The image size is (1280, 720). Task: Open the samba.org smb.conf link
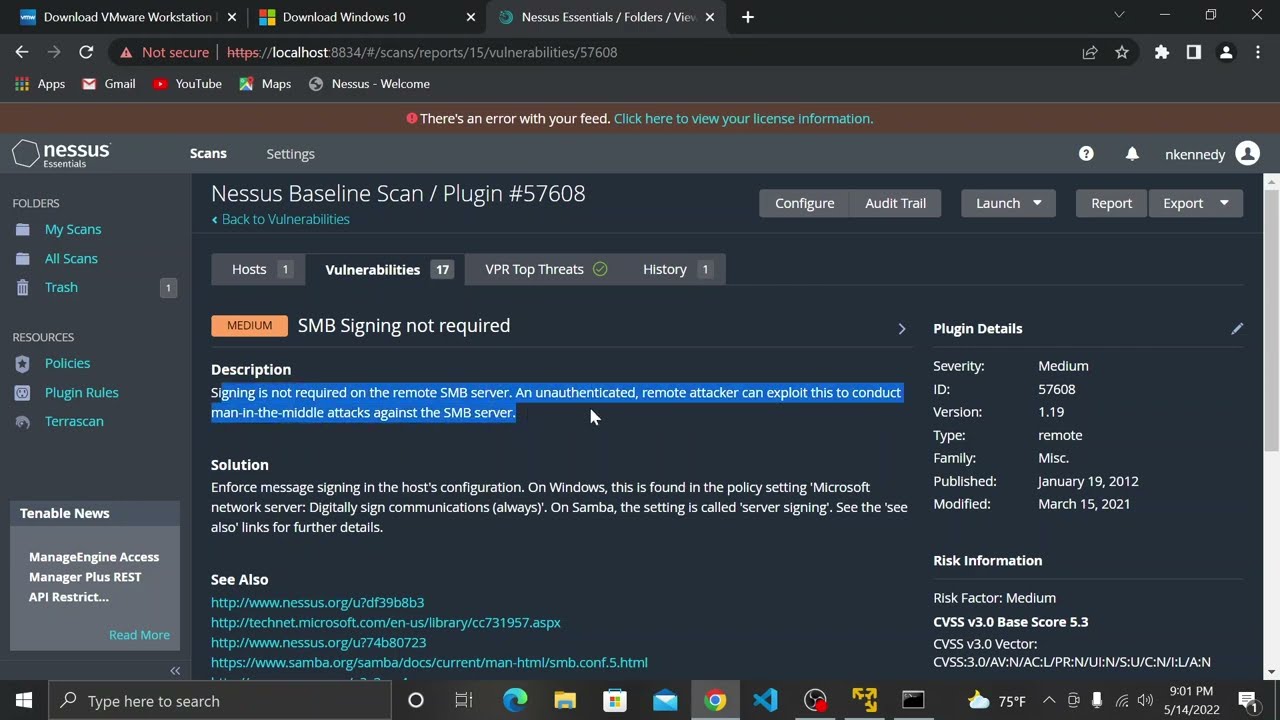429,662
